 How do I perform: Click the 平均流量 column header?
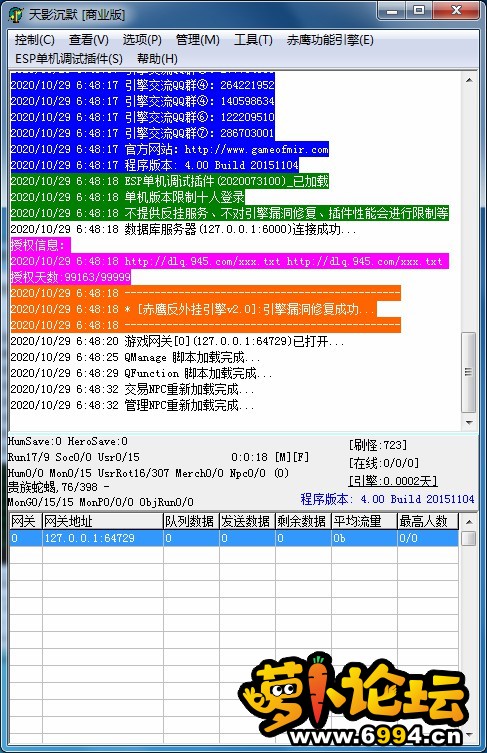(x=364, y=521)
